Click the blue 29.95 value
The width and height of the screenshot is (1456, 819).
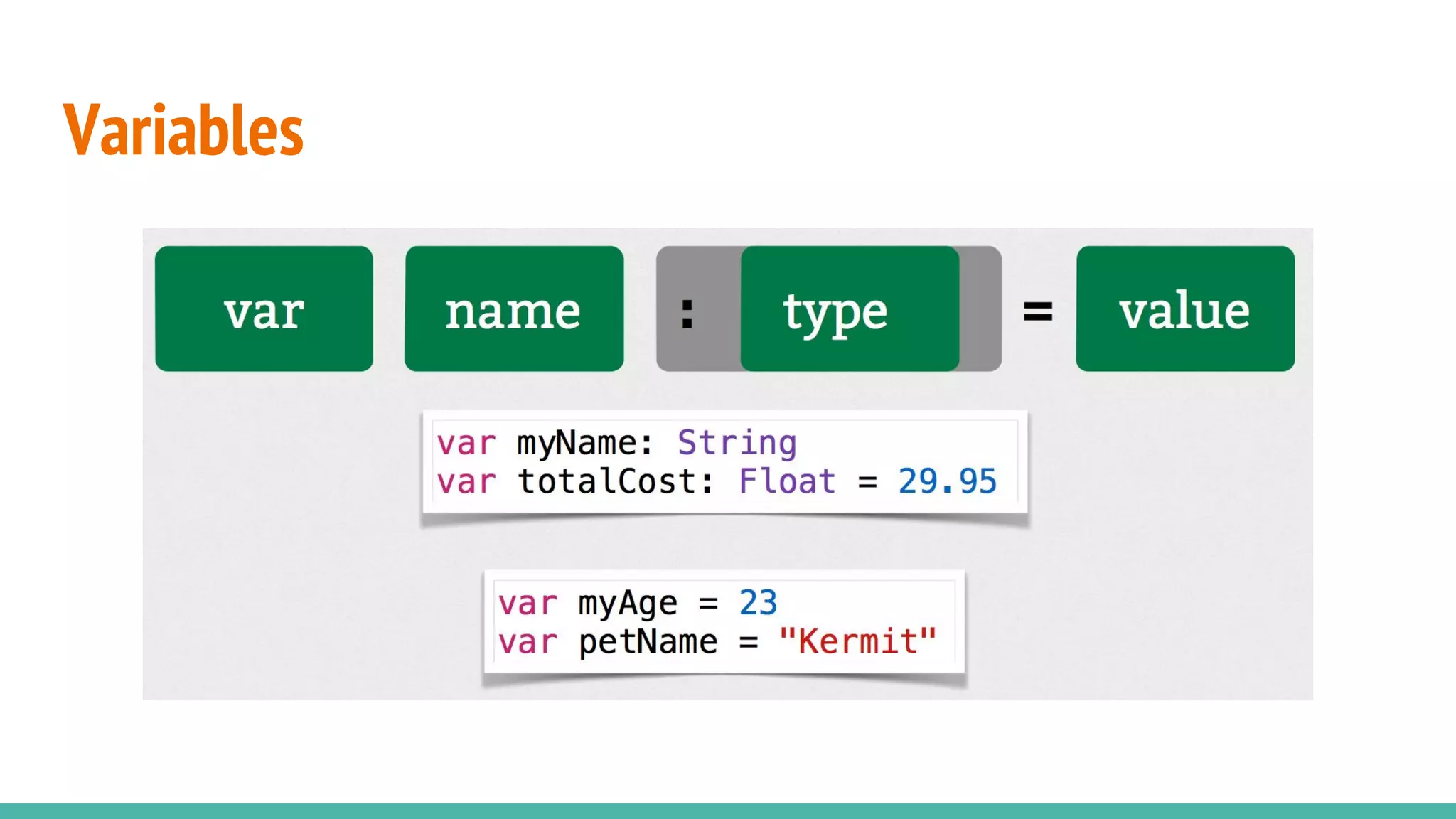947,481
